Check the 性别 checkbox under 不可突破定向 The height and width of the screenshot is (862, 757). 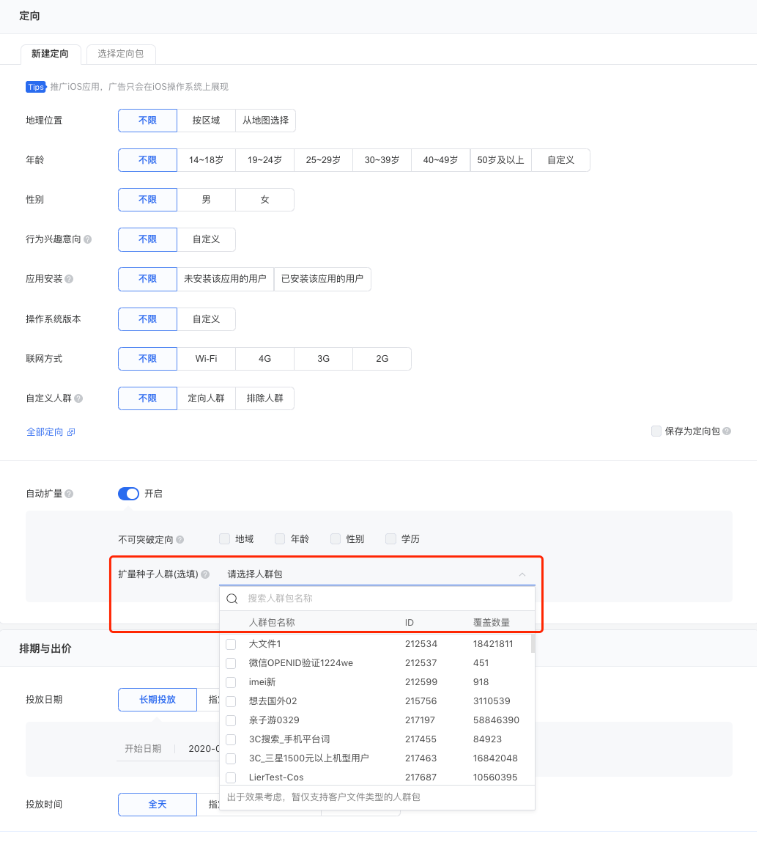(x=335, y=539)
